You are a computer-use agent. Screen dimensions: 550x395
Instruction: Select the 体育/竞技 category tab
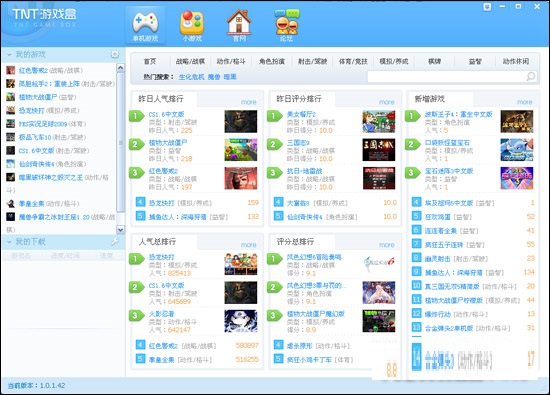pos(353,61)
